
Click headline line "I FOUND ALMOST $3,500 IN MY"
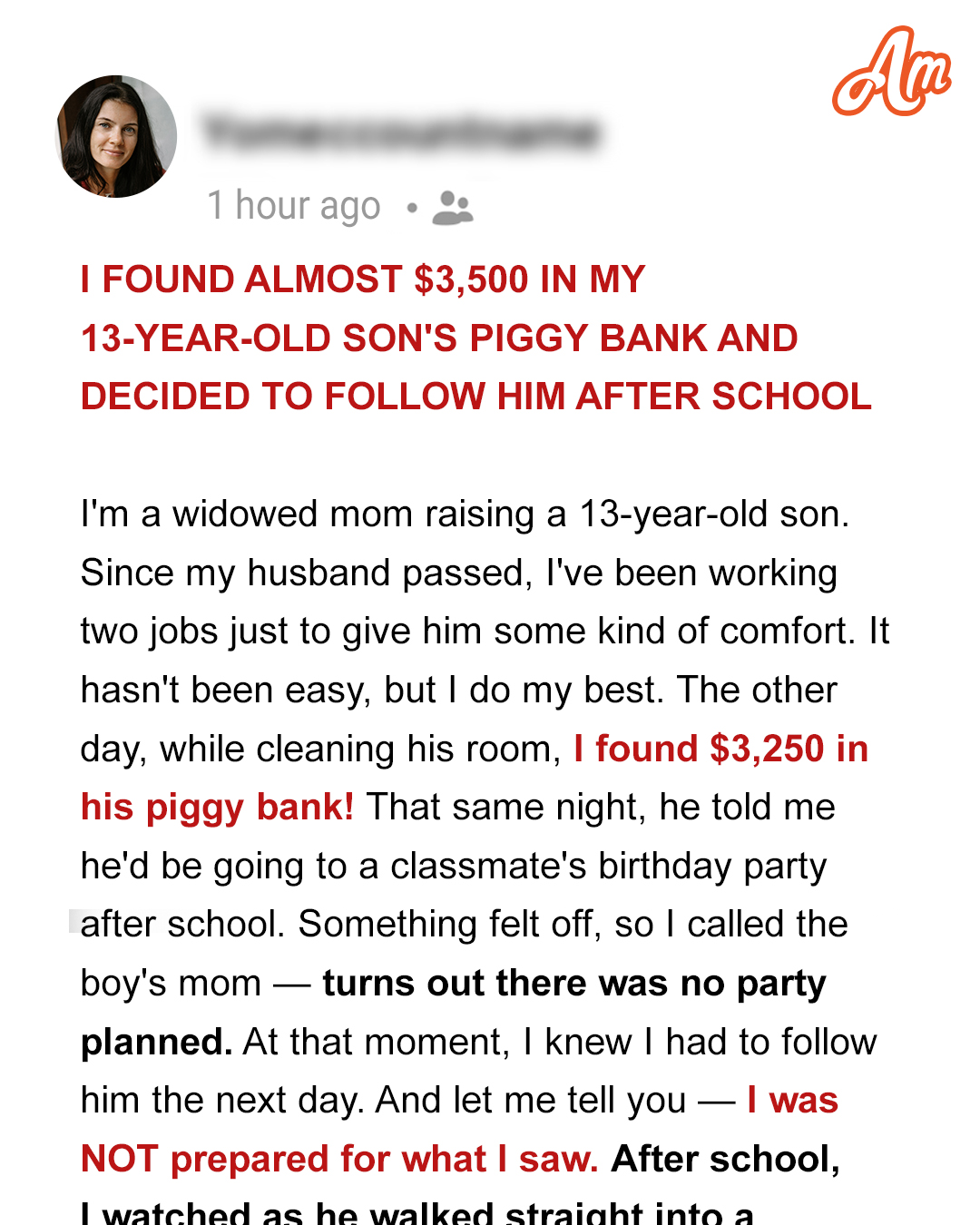pyautogui.click(x=363, y=279)
